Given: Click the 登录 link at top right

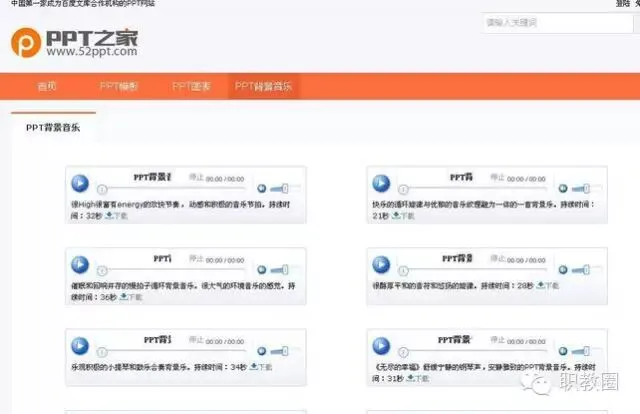Looking at the screenshot, I should tap(622, 3).
